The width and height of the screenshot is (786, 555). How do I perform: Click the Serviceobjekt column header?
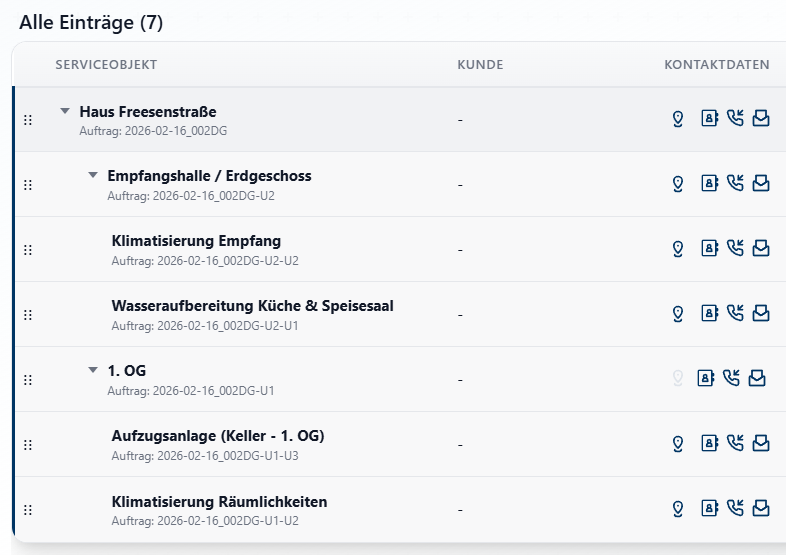click(106, 65)
